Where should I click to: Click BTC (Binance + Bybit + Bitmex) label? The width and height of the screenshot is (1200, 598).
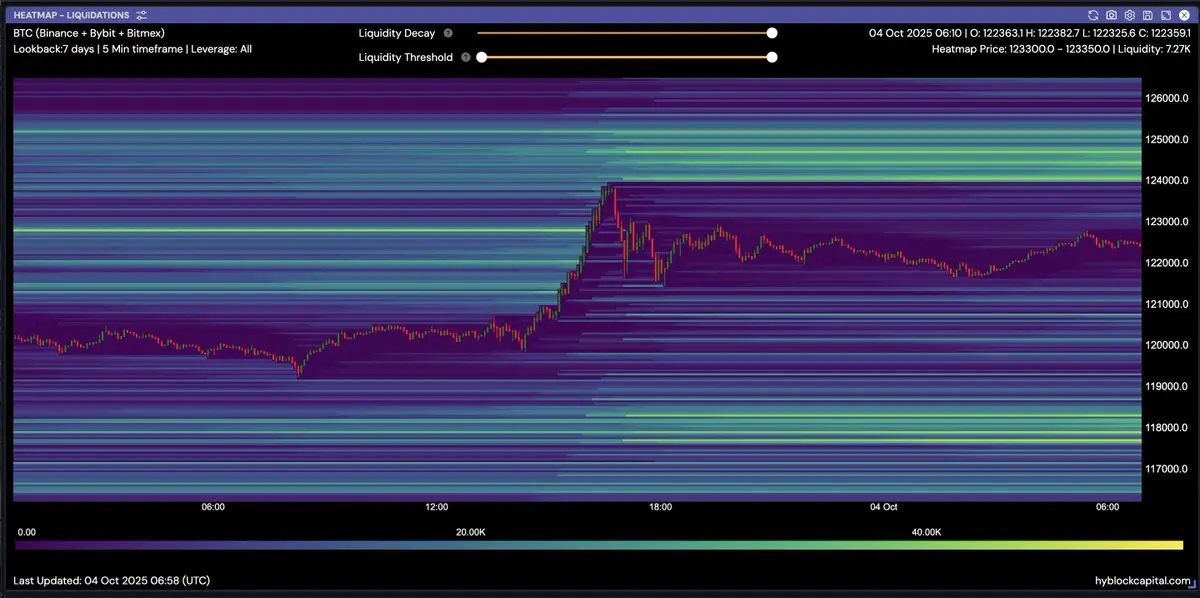[x=89, y=33]
